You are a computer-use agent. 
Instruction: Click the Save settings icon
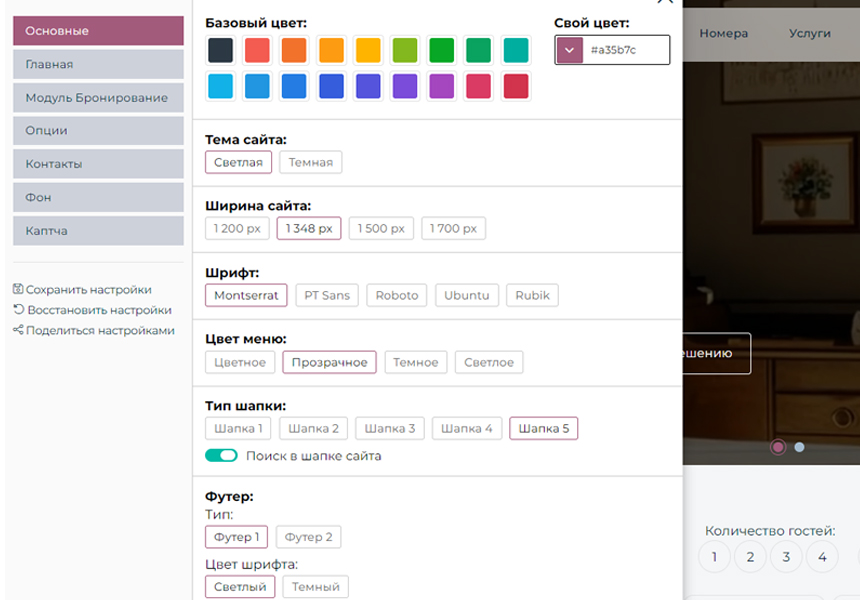[18, 289]
